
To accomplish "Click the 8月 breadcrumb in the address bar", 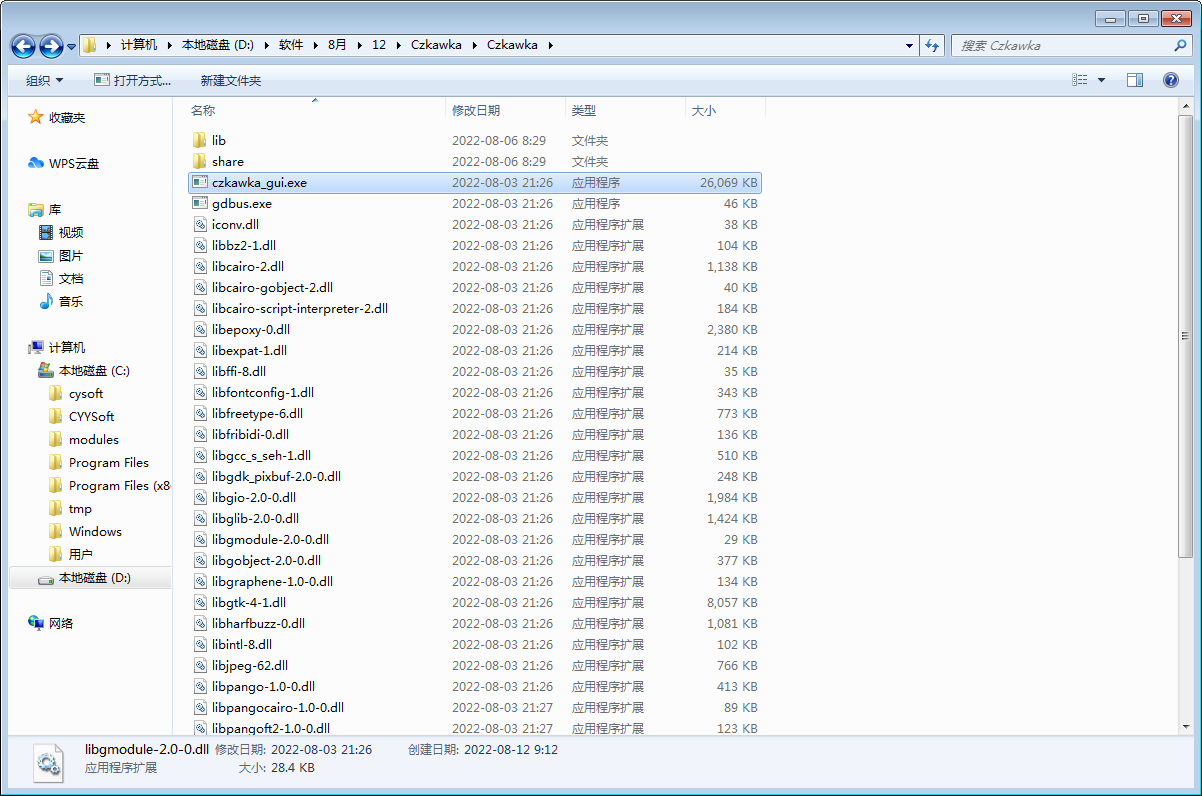I will (337, 45).
